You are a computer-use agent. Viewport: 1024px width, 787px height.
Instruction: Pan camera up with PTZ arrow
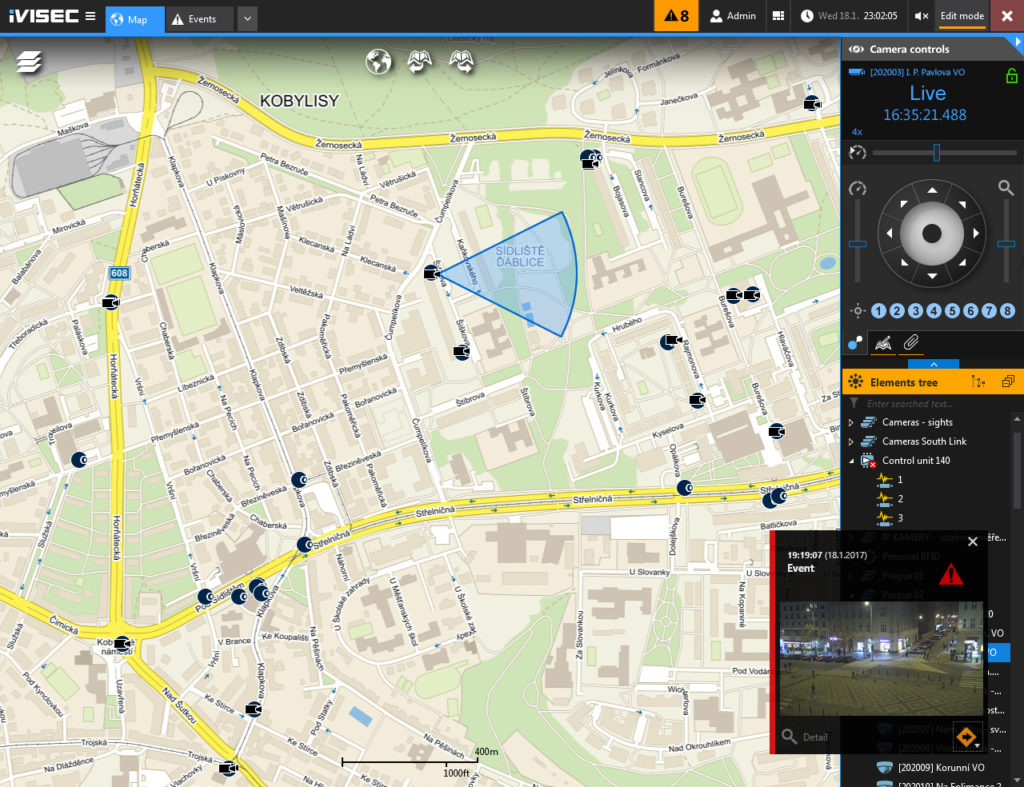(x=932, y=190)
